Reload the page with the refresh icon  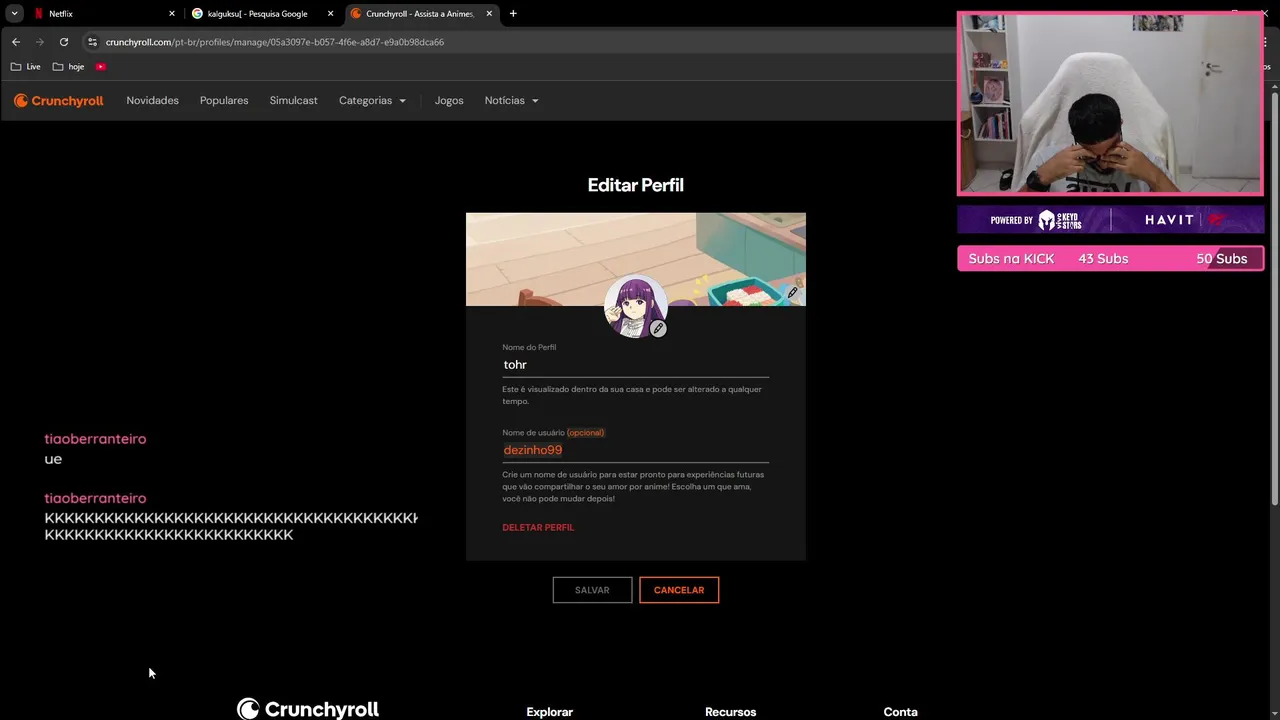coord(63,42)
